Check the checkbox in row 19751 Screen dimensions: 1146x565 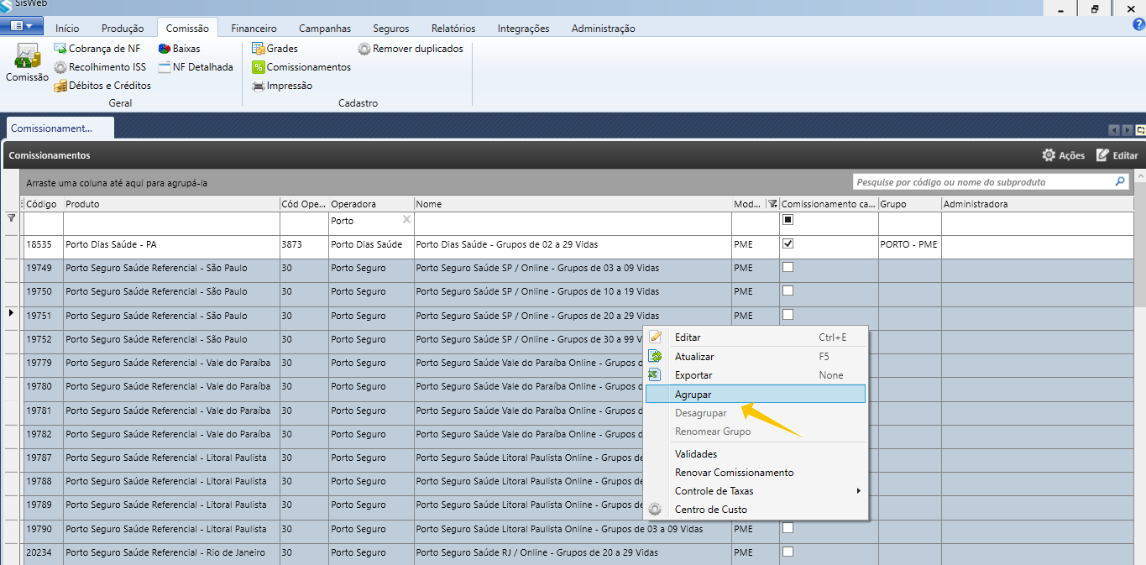[x=788, y=314]
